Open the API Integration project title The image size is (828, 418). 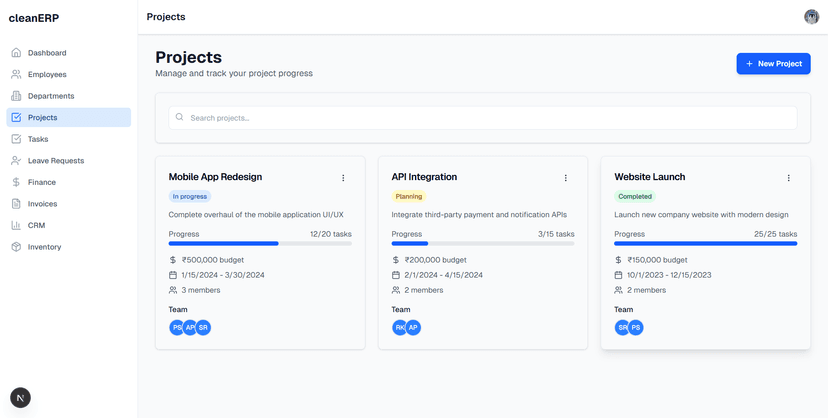(425, 177)
